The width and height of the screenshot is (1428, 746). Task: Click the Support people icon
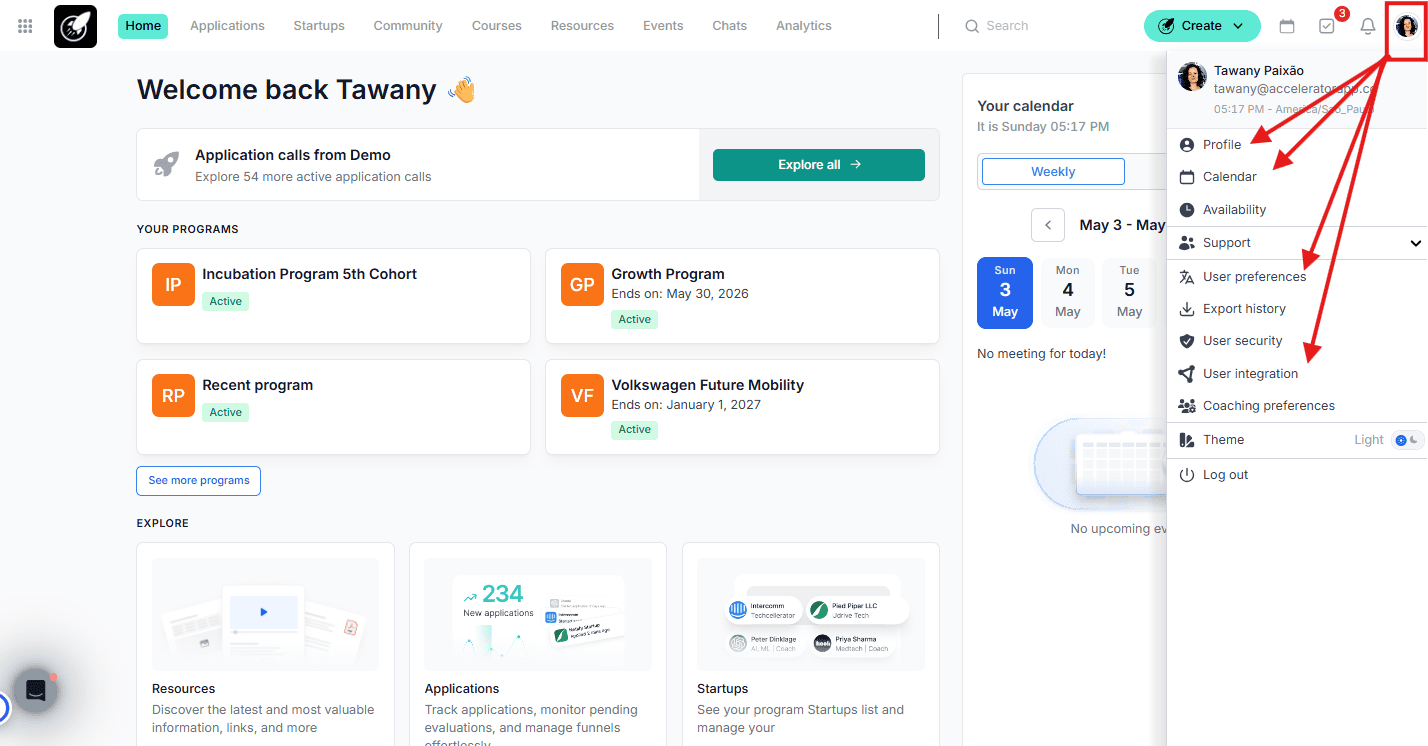[x=1187, y=243]
